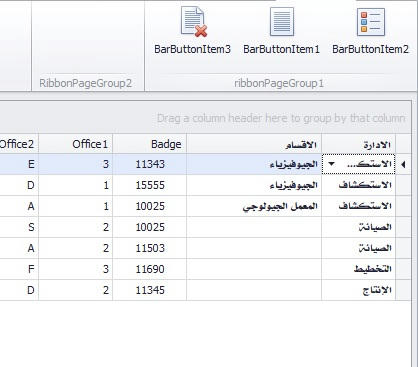Select Office1 value 2 in the 11345 row

click(76, 290)
